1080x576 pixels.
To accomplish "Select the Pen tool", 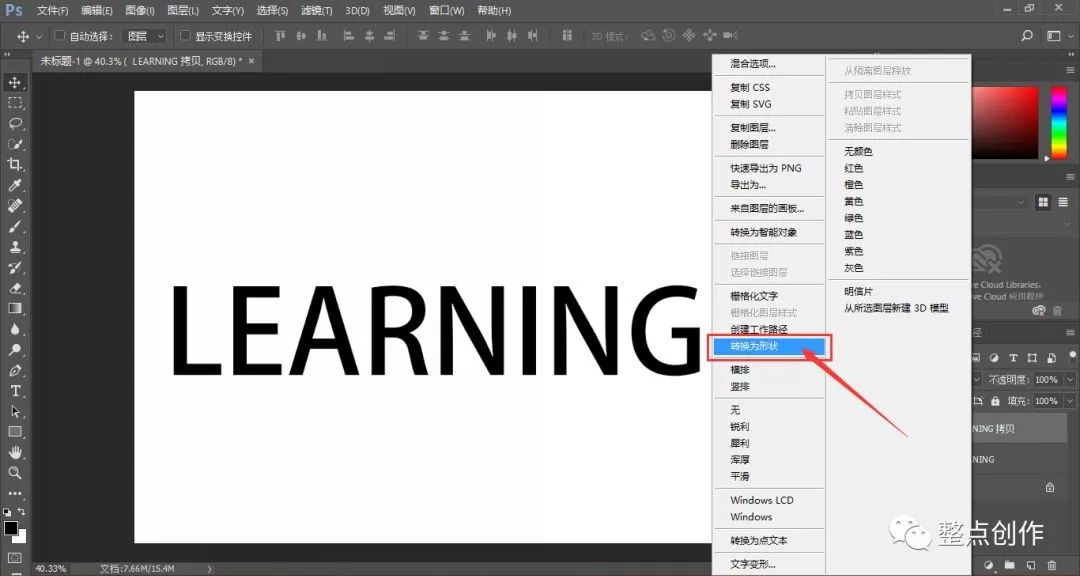I will pyautogui.click(x=14, y=371).
